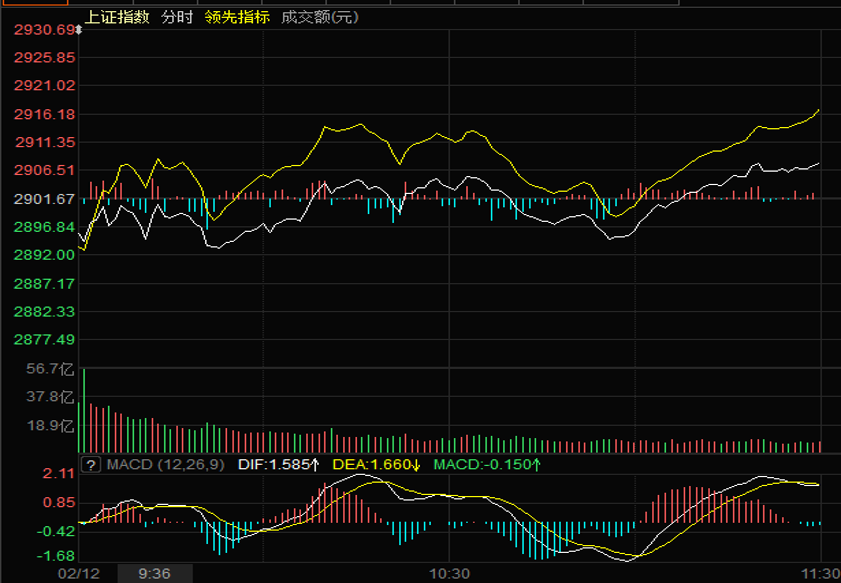The image size is (841, 583).
Task: Click the MACD help question mark icon
Action: (92, 464)
